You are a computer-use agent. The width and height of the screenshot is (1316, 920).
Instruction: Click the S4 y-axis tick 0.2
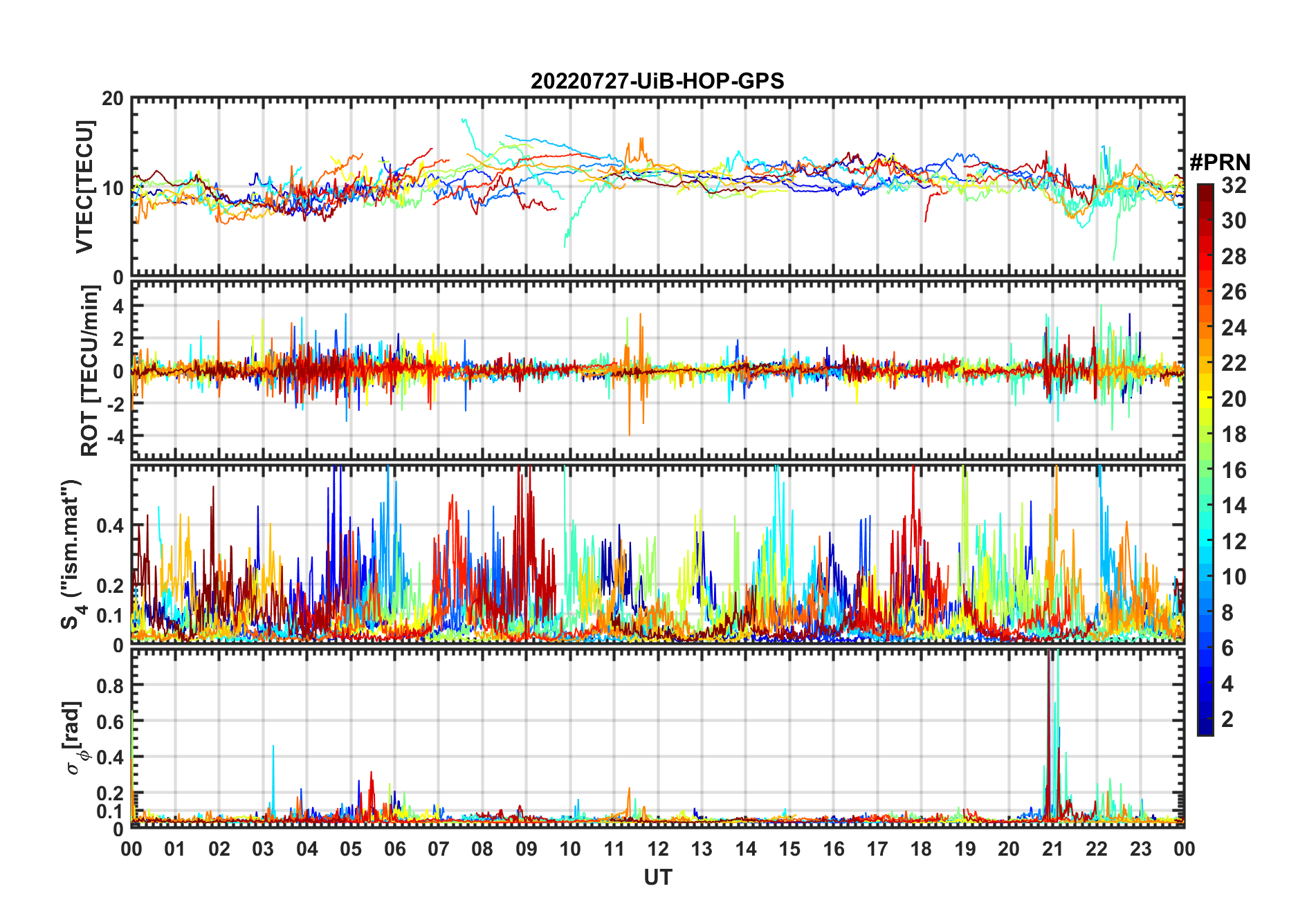(111, 585)
